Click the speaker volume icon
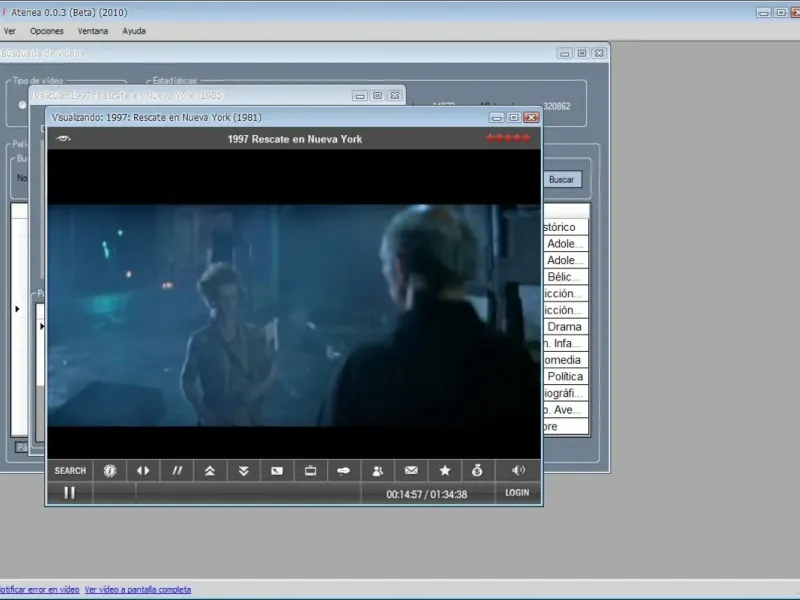800x600 pixels. (x=518, y=470)
